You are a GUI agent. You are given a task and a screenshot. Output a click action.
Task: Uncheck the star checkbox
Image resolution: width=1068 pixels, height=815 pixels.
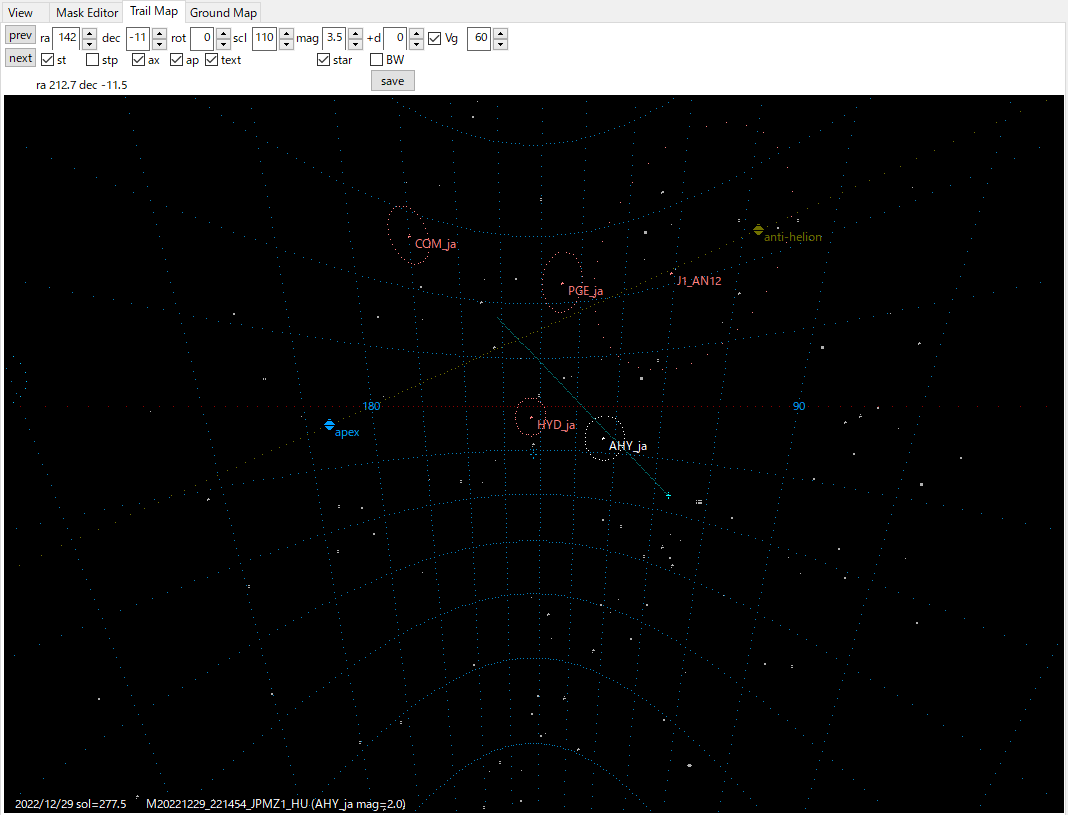pyautogui.click(x=323, y=60)
